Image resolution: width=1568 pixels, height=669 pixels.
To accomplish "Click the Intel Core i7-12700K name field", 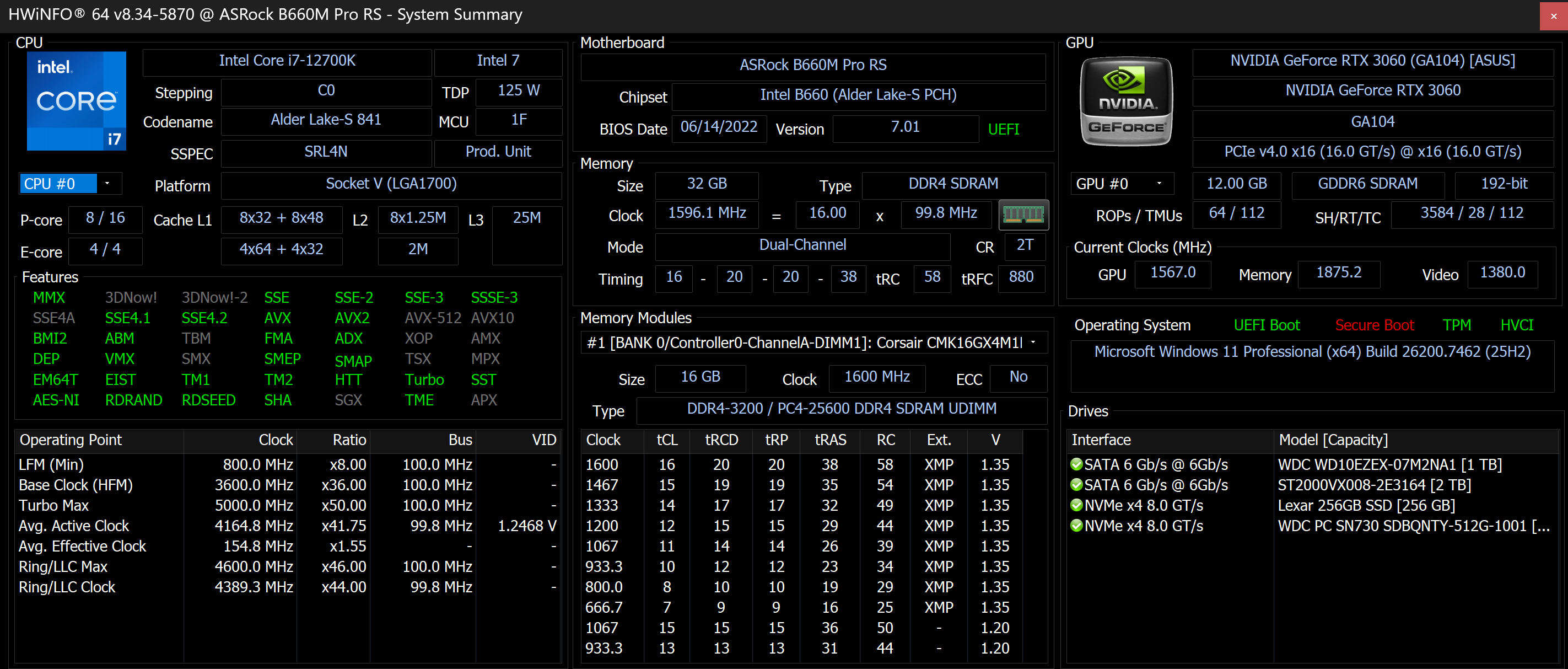I will [287, 61].
